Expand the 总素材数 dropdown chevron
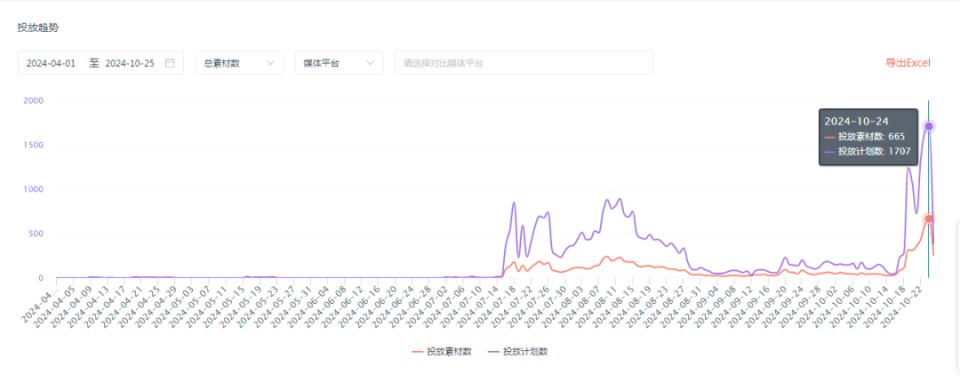960x382 pixels. 271,63
